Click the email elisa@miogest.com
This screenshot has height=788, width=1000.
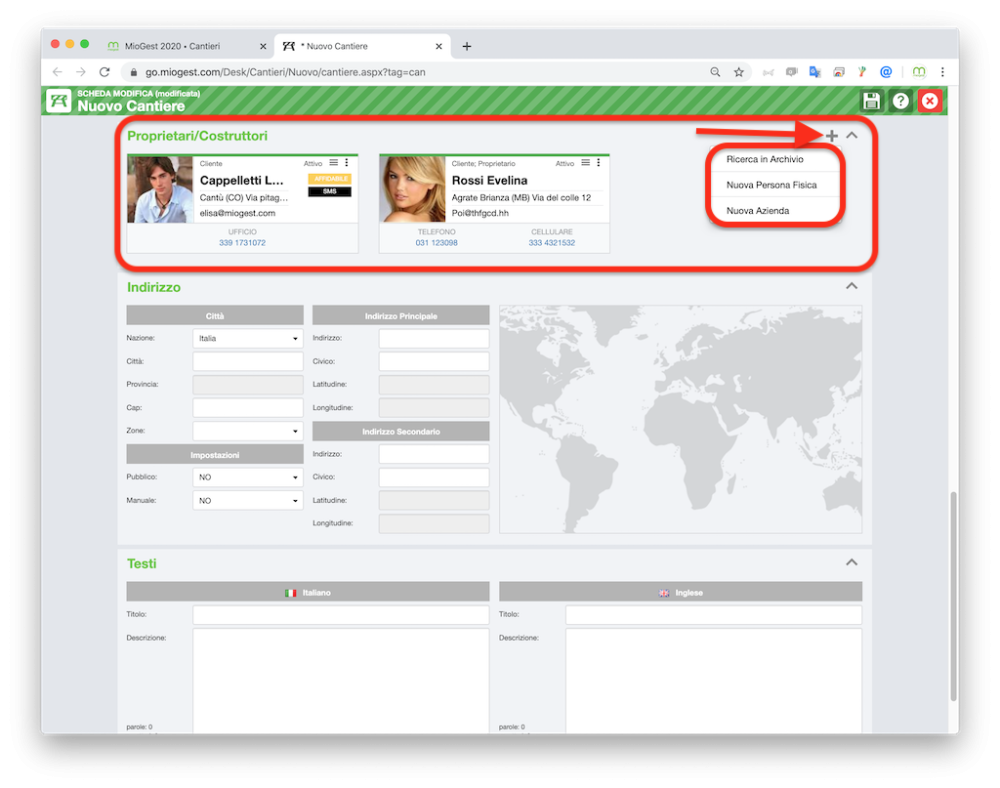coord(237,213)
